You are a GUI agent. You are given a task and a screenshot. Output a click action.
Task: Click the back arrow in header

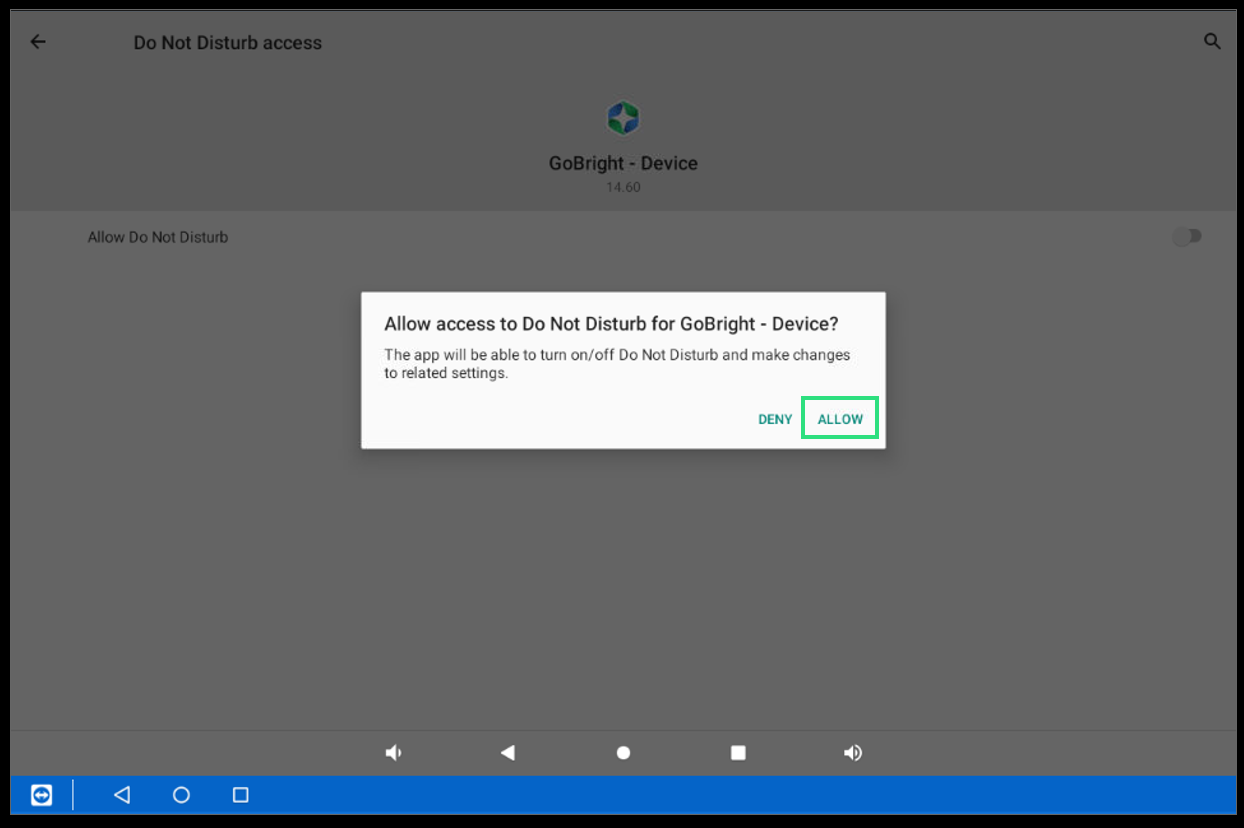38,42
